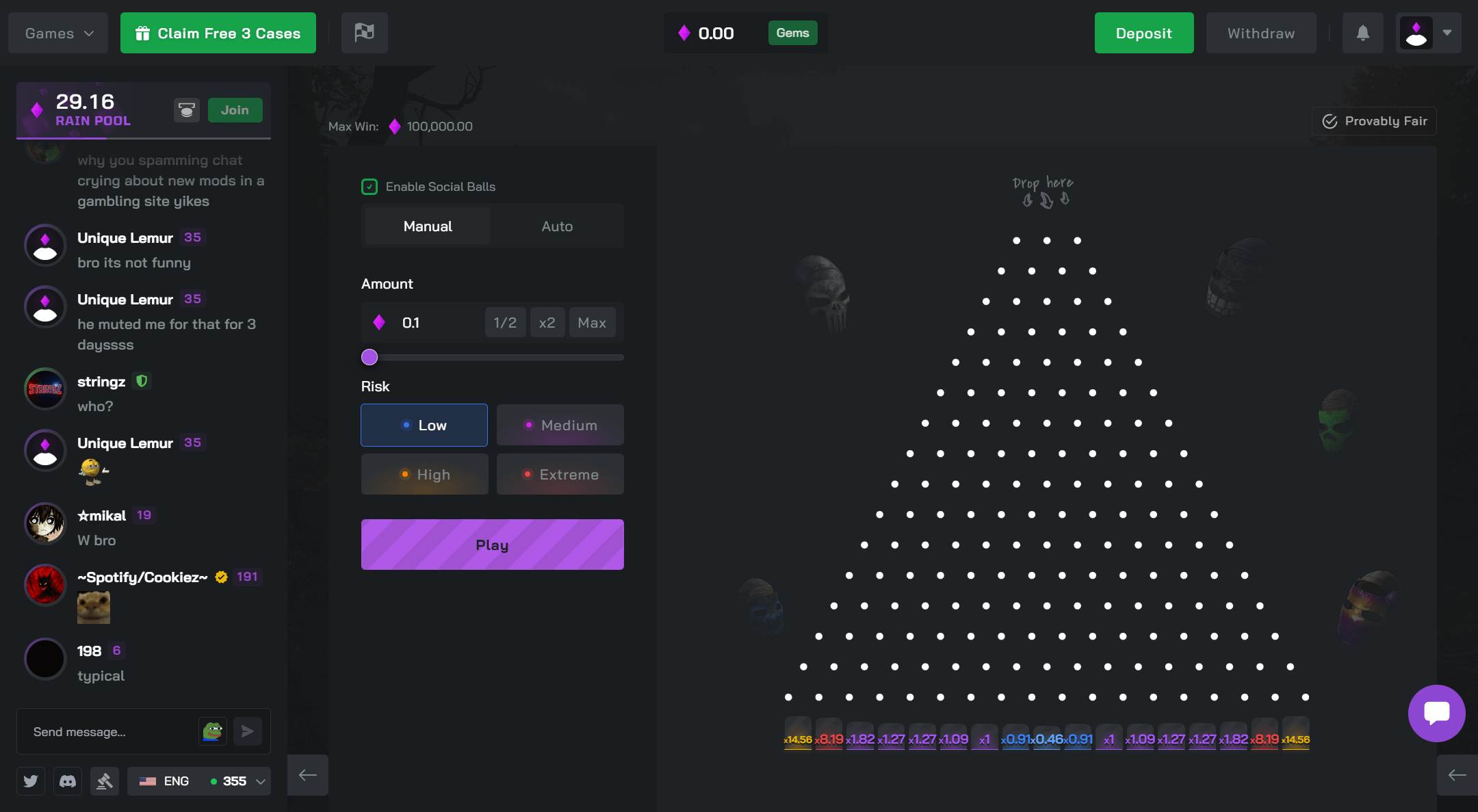Open the purple live support chat bubble
The height and width of the screenshot is (812, 1478).
click(1436, 713)
